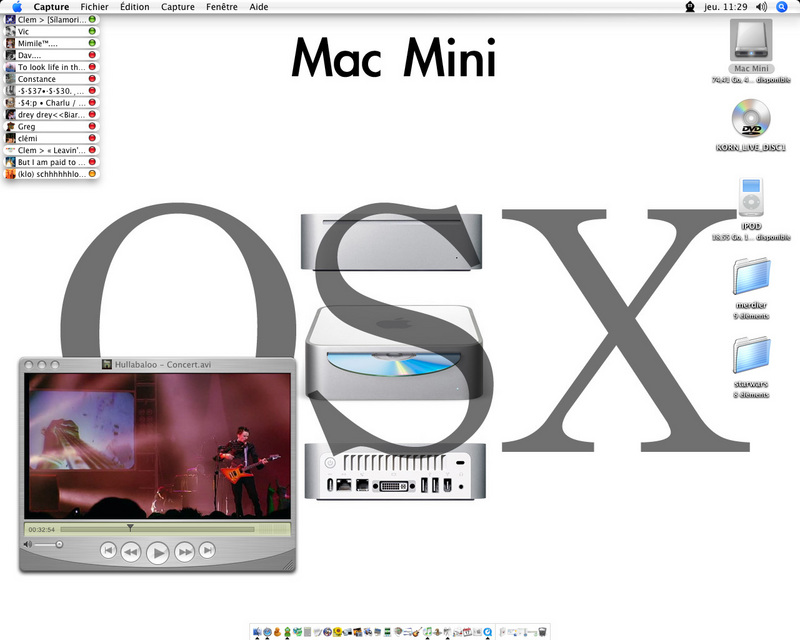Image resolution: width=800 pixels, height=640 pixels.
Task: Select the starwars folder
Action: coord(751,355)
